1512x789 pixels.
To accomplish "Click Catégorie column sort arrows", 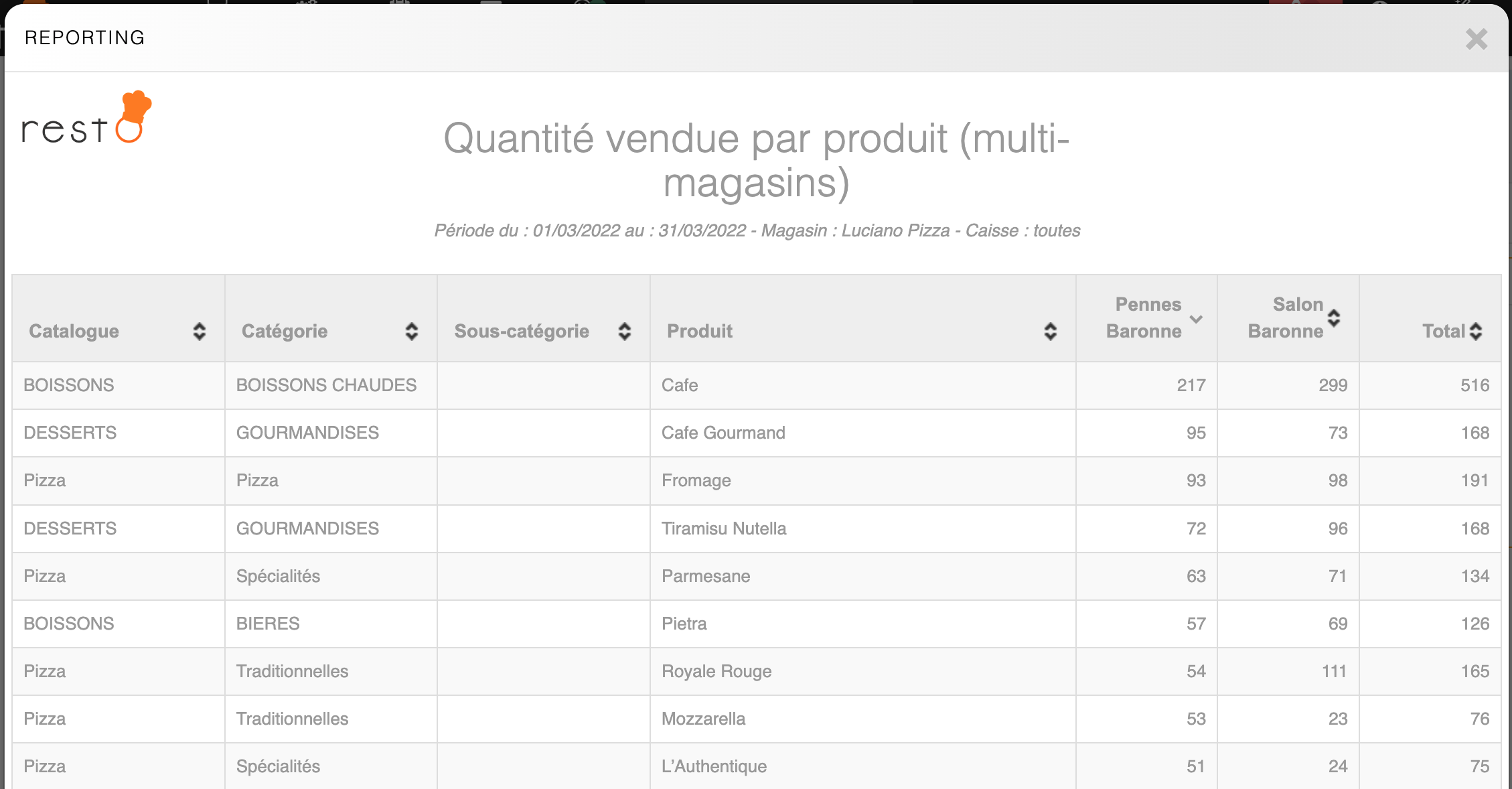I will click(x=411, y=332).
